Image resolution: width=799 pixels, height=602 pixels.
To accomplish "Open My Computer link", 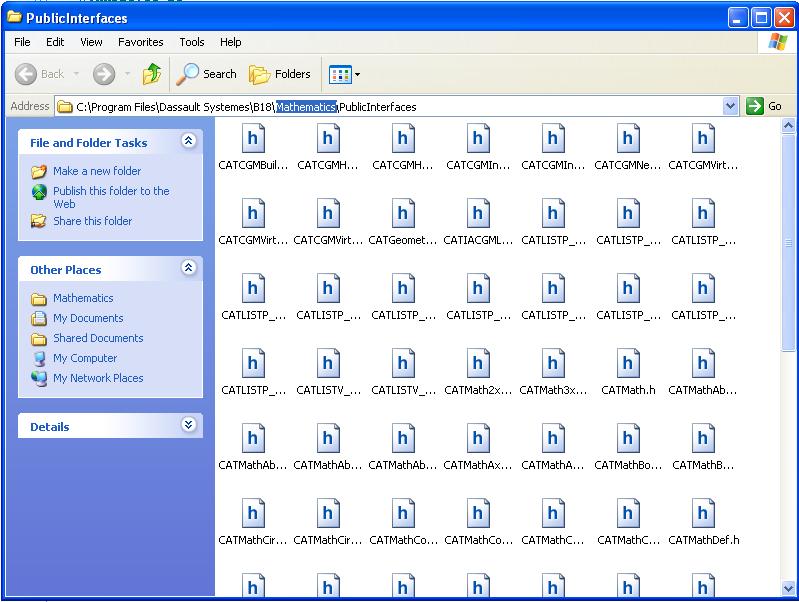I will coord(85,358).
